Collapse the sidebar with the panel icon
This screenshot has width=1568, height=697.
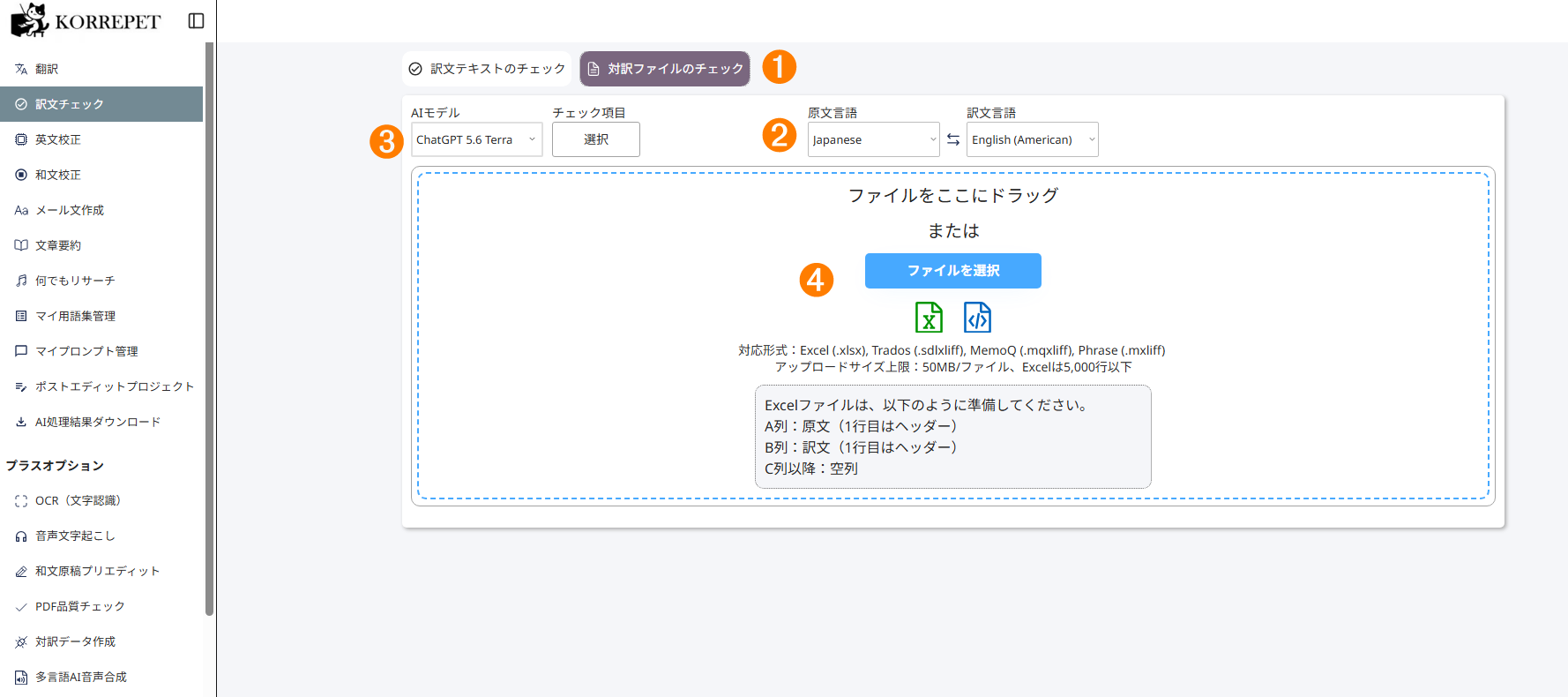point(197,20)
